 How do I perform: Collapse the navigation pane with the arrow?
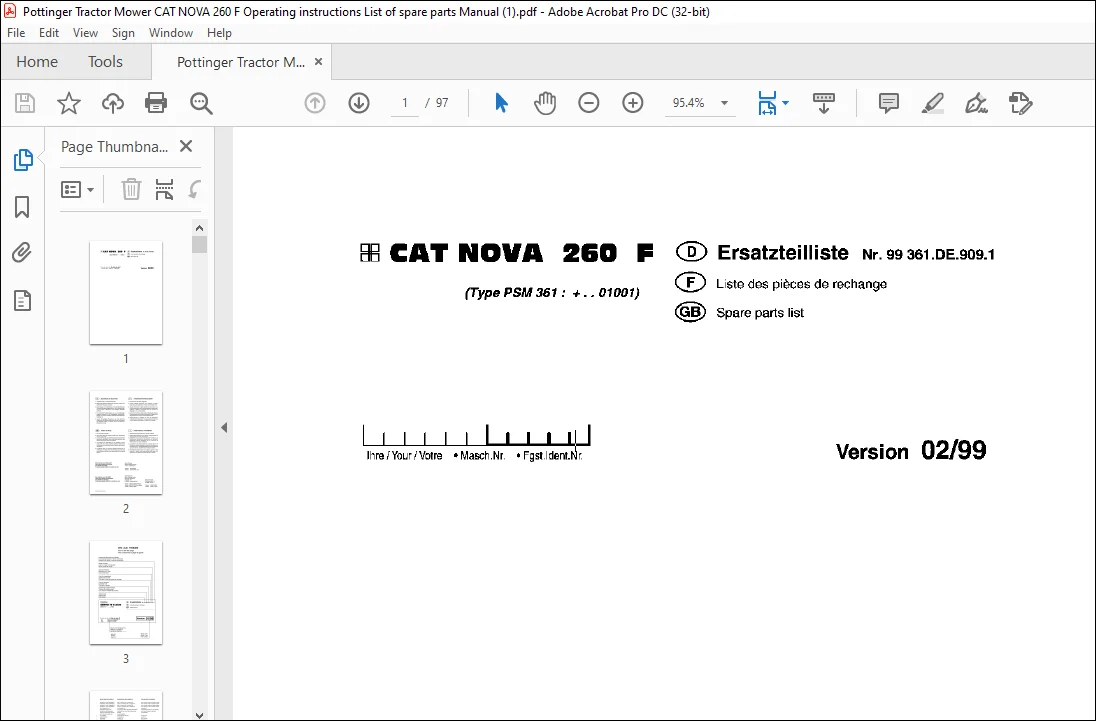224,428
